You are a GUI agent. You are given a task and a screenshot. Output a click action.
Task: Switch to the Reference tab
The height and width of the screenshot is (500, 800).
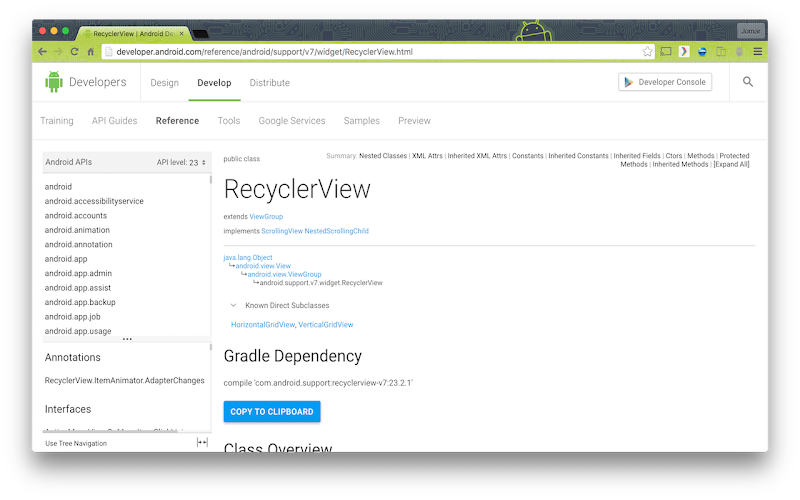coord(177,121)
